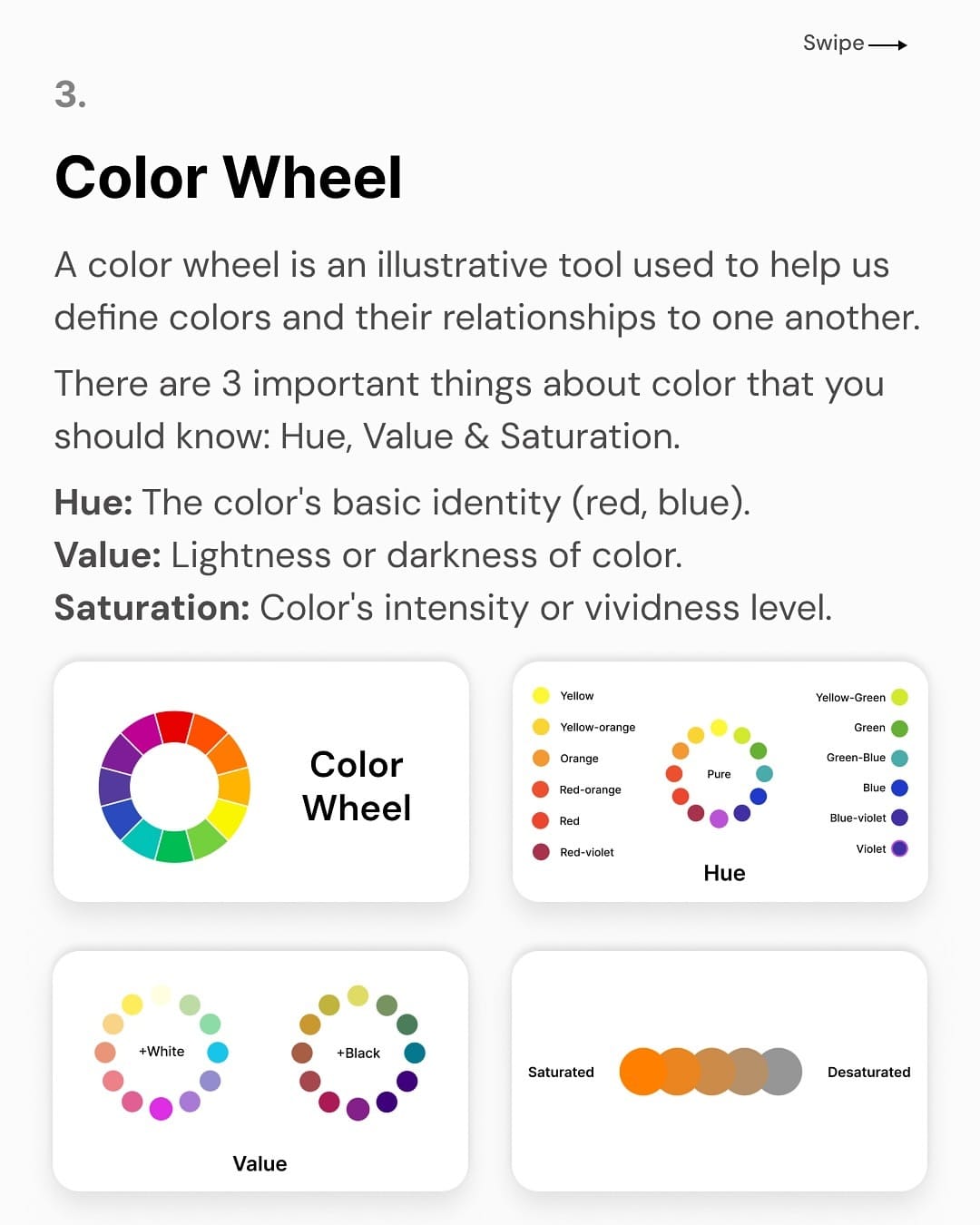
Task: Click the Value card caption
Action: pos(260,1163)
